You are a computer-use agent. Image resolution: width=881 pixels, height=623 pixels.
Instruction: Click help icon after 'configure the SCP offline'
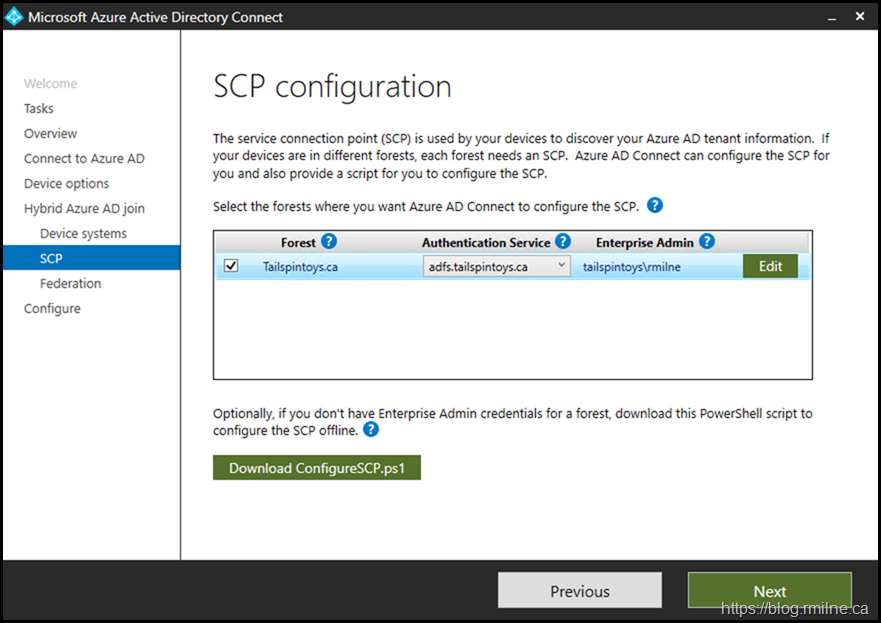click(371, 430)
